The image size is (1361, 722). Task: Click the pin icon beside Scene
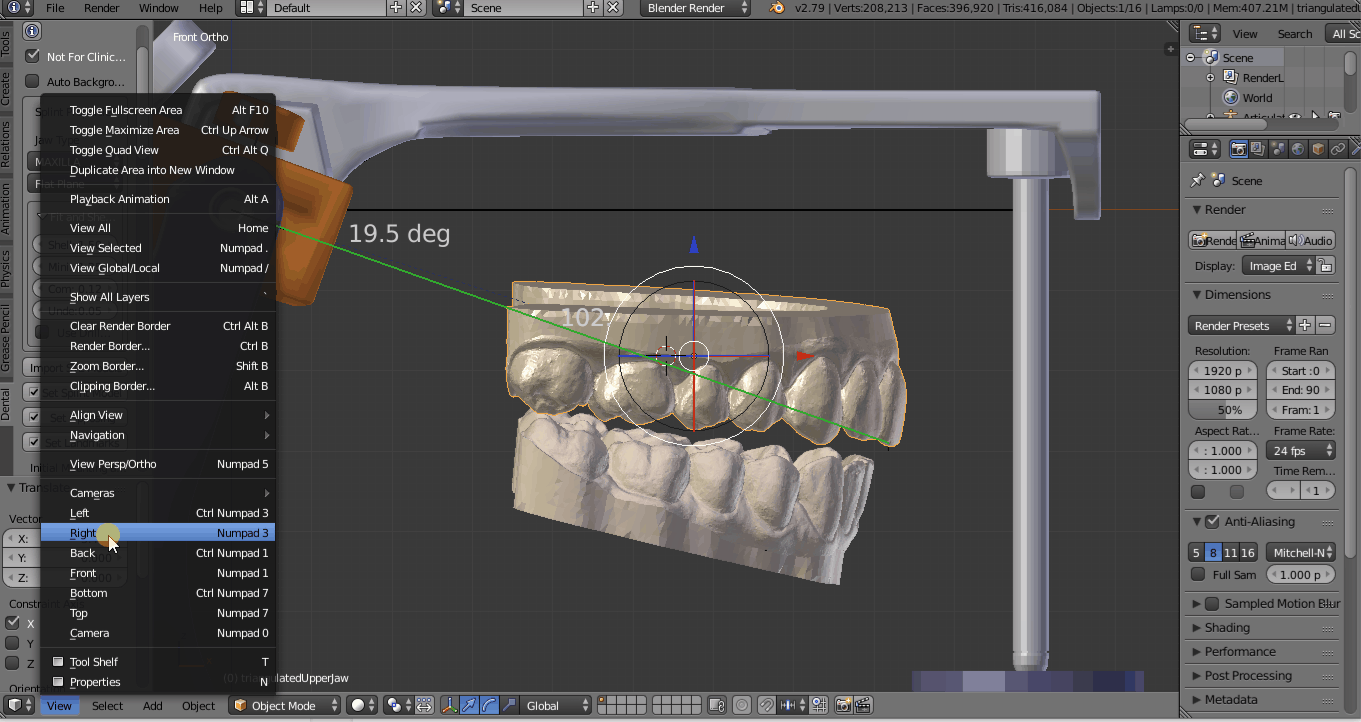coord(1198,180)
